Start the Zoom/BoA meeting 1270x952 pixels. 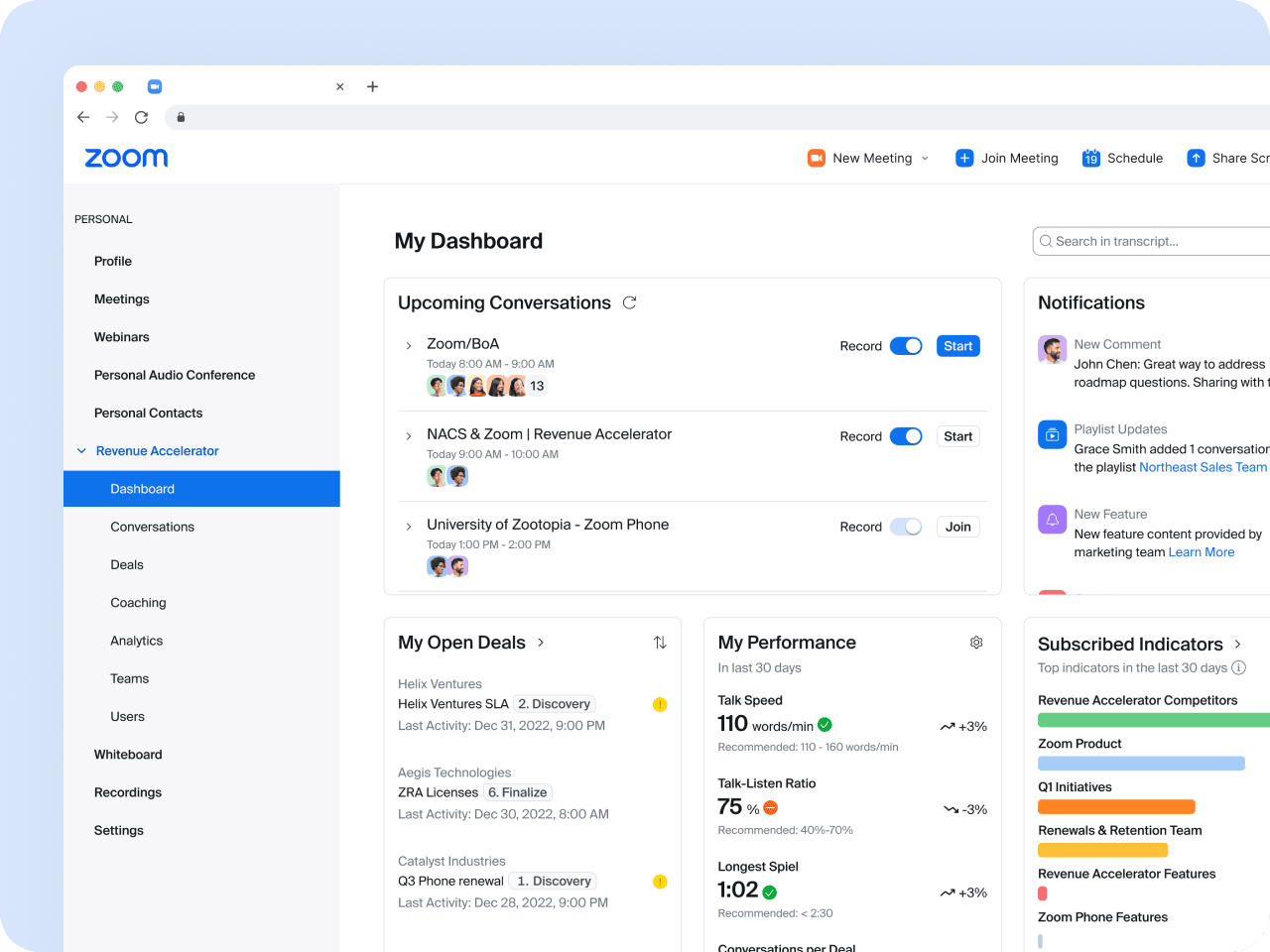[958, 346]
